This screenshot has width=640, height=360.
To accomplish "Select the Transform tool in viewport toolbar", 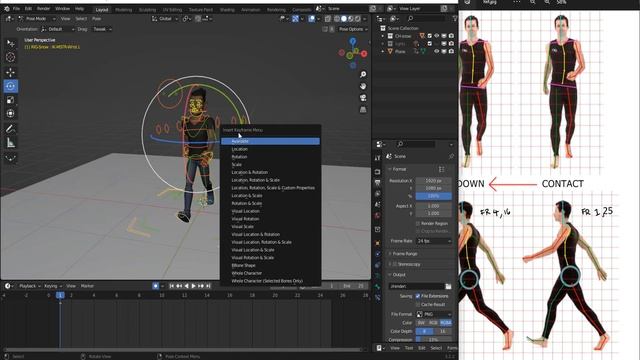I will click(x=11, y=113).
